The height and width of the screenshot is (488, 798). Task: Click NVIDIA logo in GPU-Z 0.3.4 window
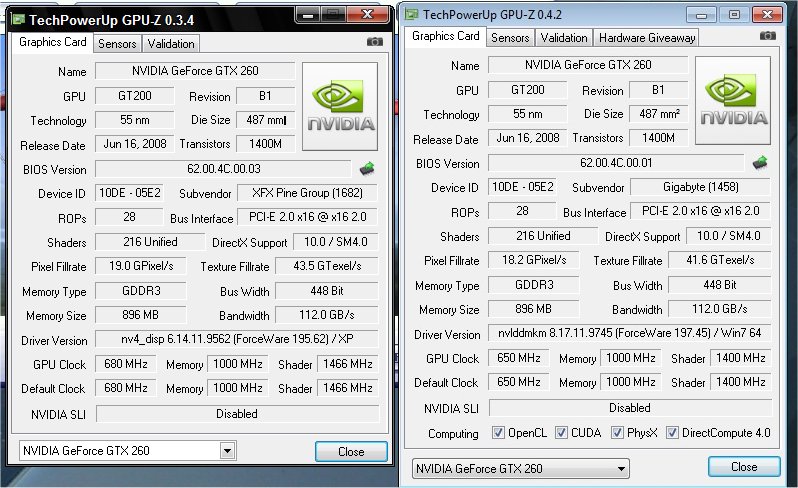click(x=340, y=106)
